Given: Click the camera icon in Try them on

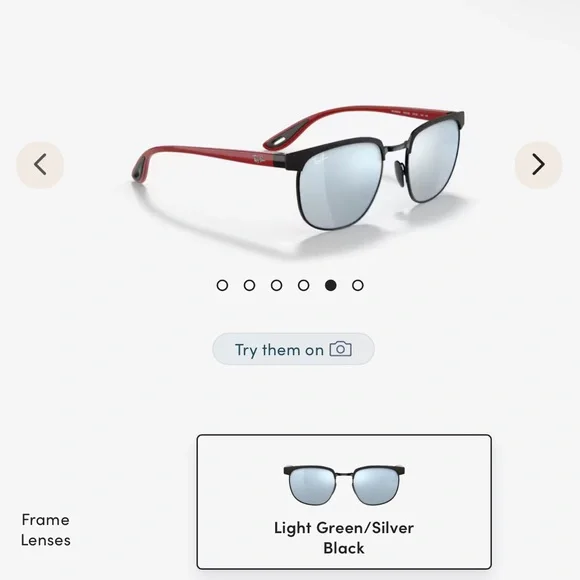Looking at the screenshot, I should point(340,349).
